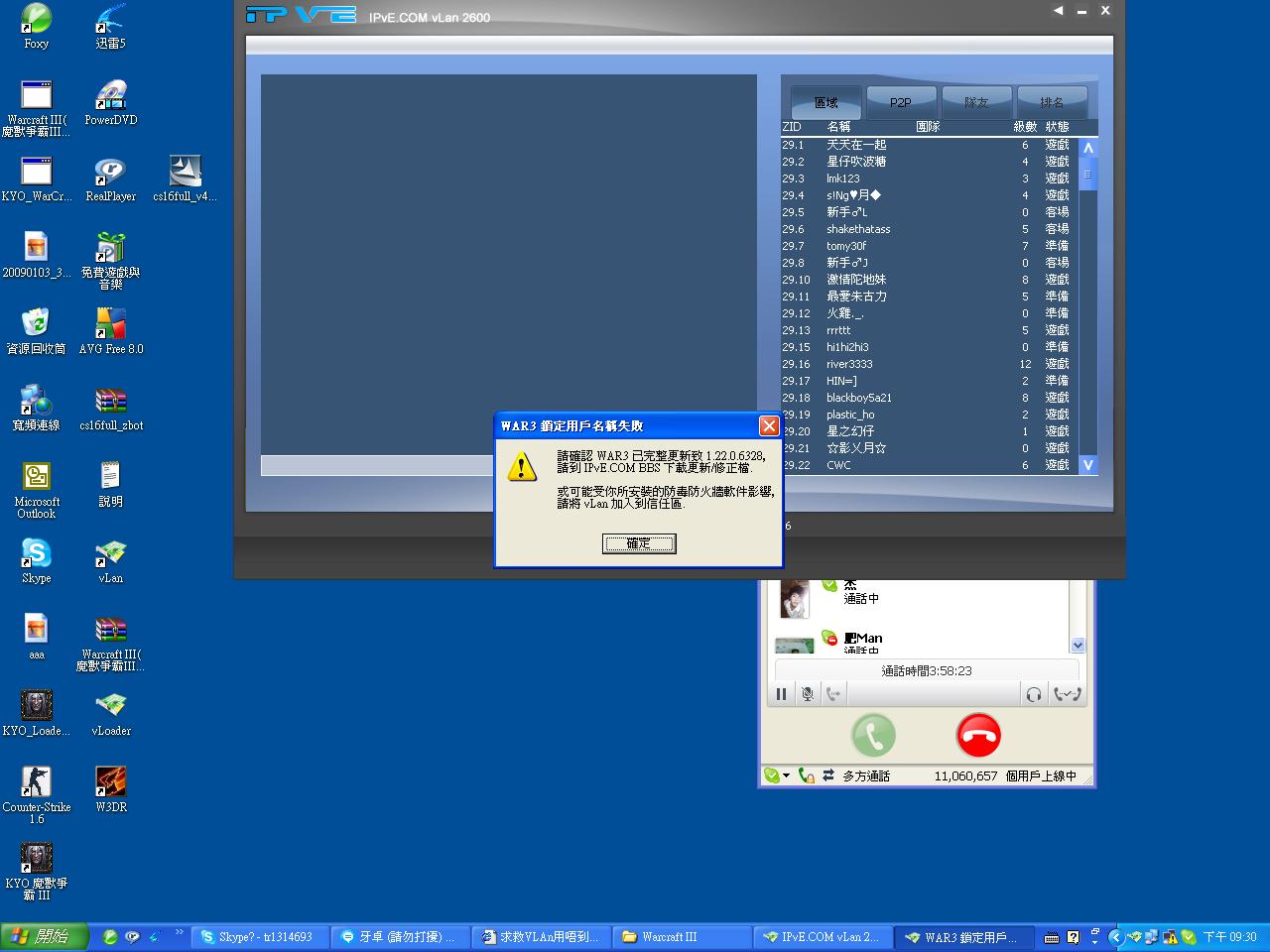Select user river3333 in the list
This screenshot has height=952, width=1270.
pos(849,364)
